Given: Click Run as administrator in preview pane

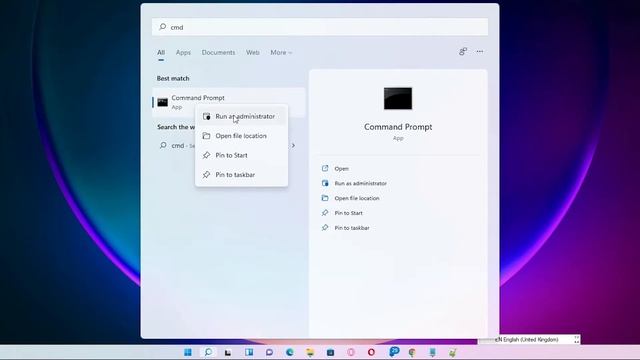Looking at the screenshot, I should click(360, 183).
